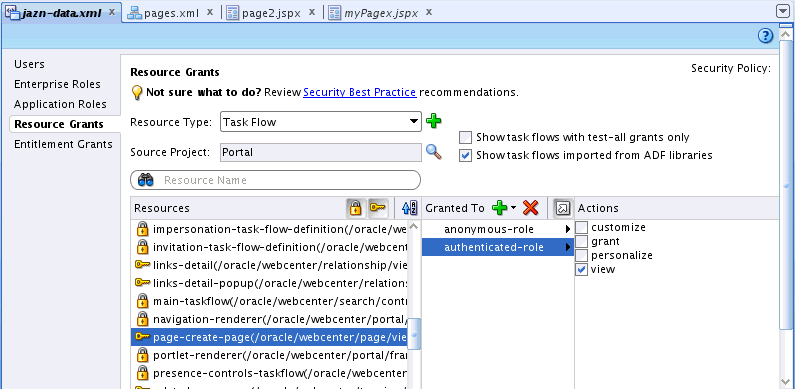Close the jazn-data.xml tab
The image size is (795, 389).
click(x=112, y=12)
